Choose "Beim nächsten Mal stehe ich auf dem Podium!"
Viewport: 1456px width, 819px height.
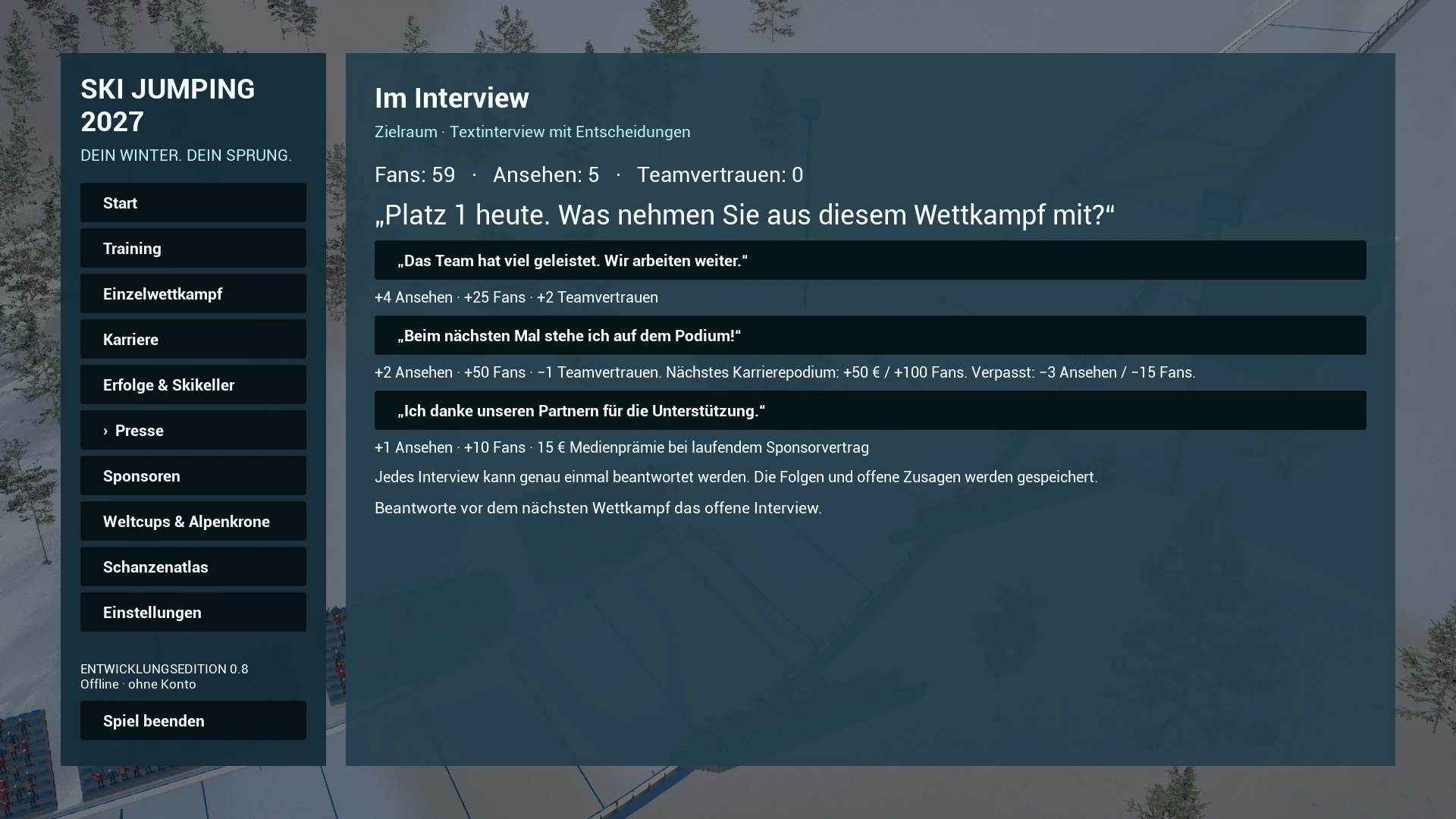870,335
